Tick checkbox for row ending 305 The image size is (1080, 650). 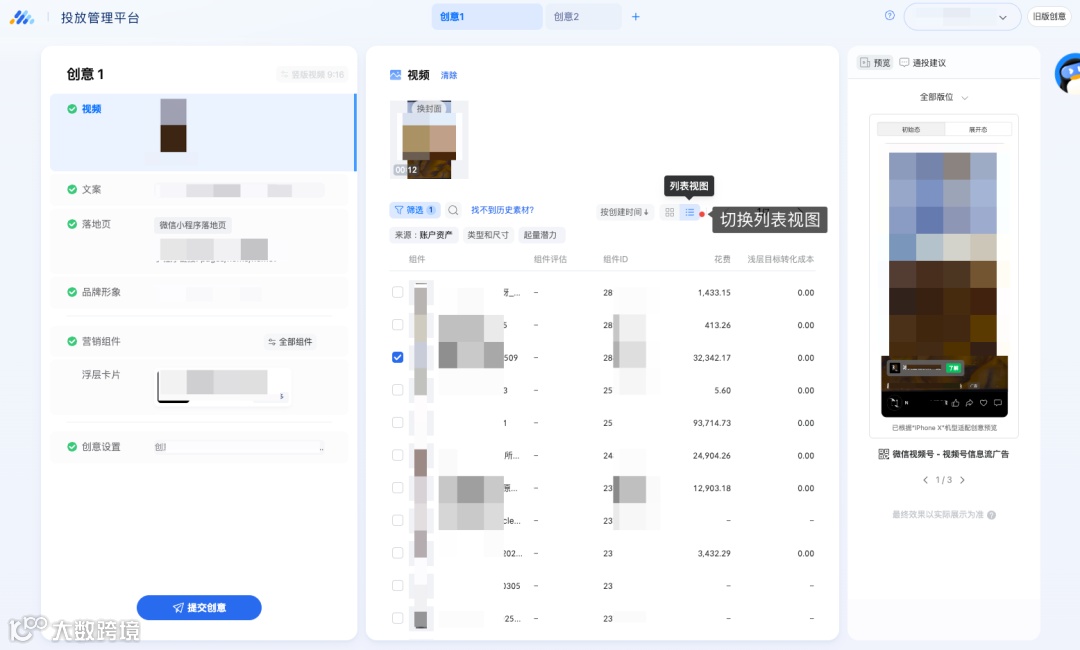[397, 585]
